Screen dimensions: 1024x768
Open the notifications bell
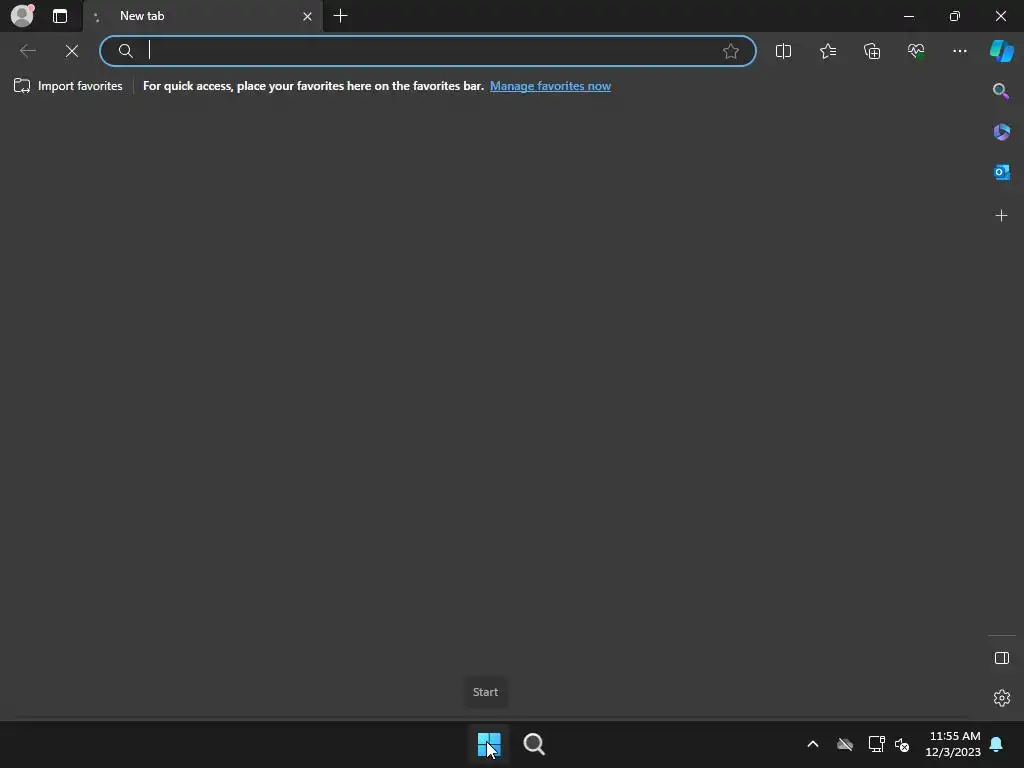(996, 744)
